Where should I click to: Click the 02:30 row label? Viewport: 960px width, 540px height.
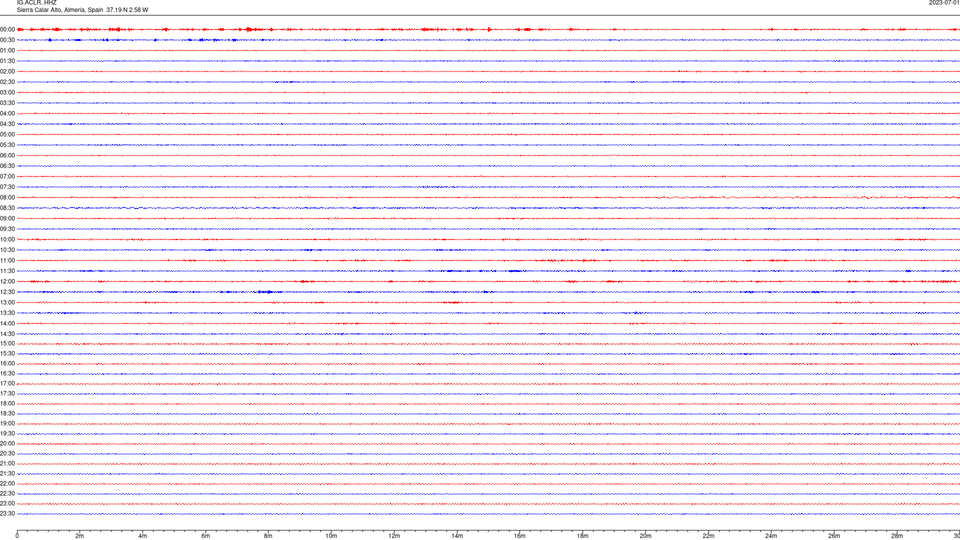pos(7,82)
